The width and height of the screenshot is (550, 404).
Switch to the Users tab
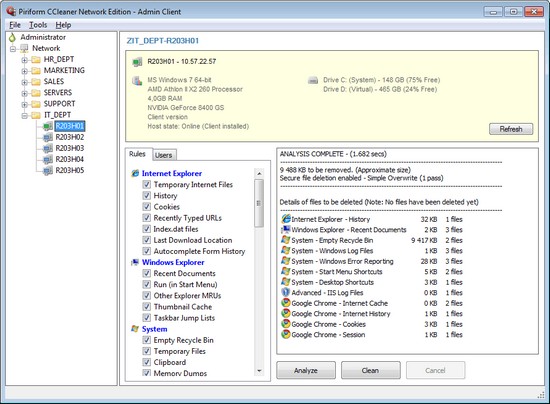(164, 155)
